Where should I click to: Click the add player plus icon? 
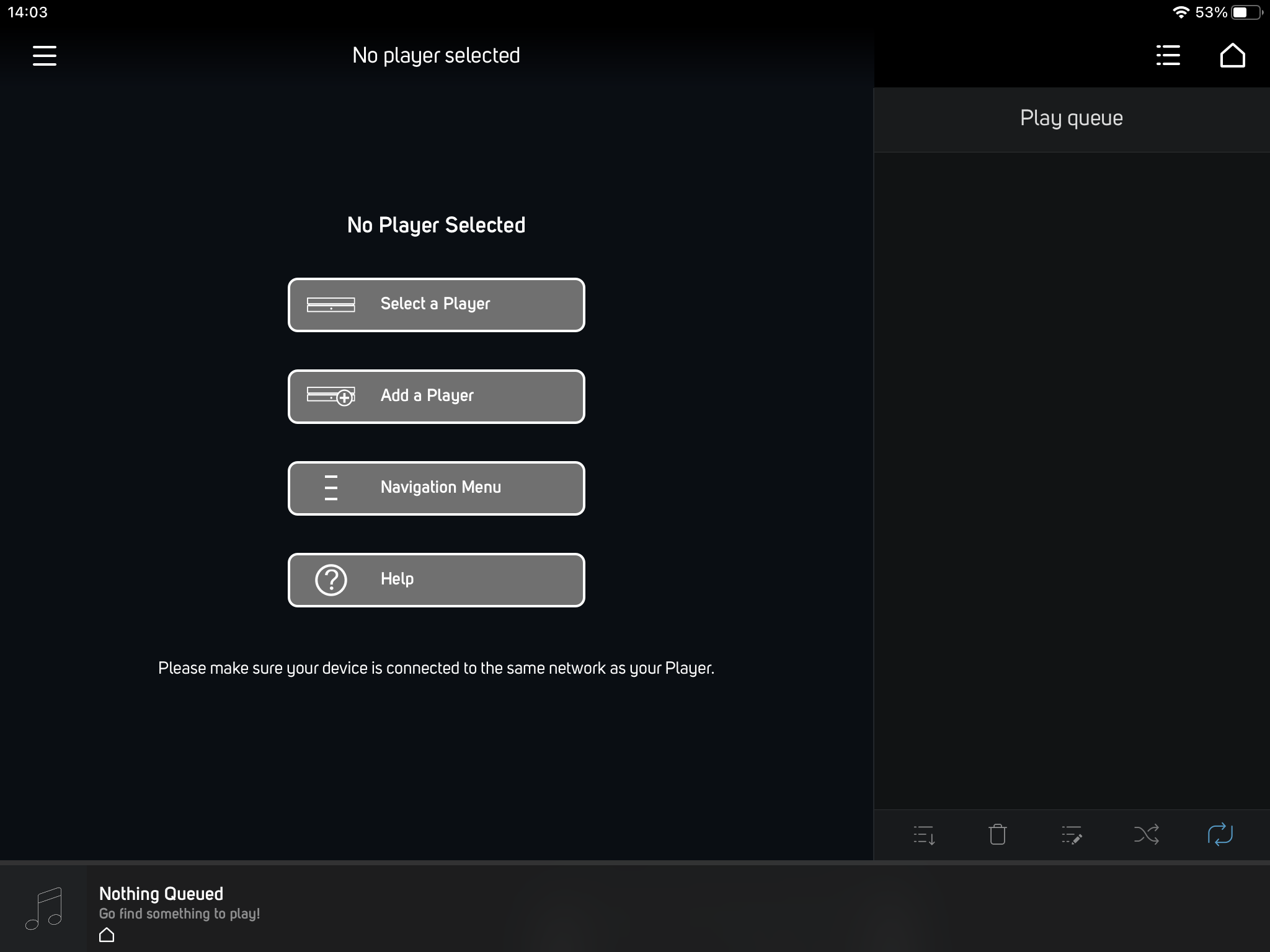point(345,398)
